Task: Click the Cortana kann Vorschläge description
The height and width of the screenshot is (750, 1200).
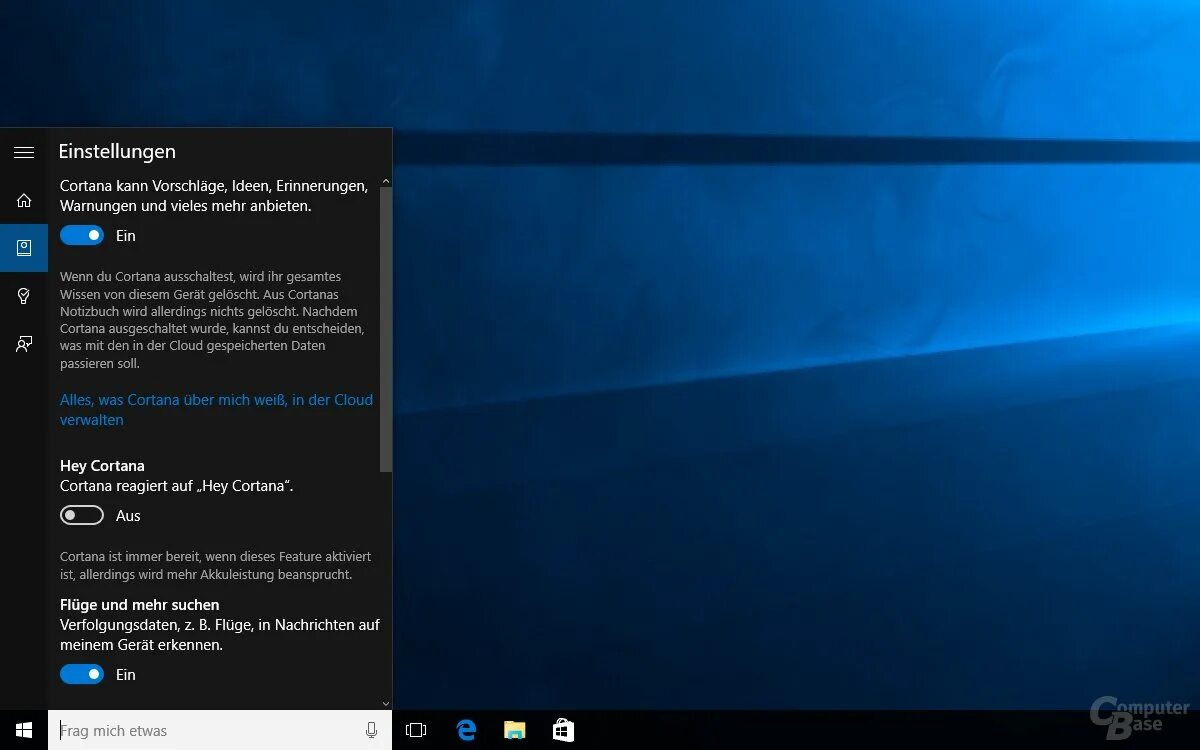Action: tap(214, 196)
